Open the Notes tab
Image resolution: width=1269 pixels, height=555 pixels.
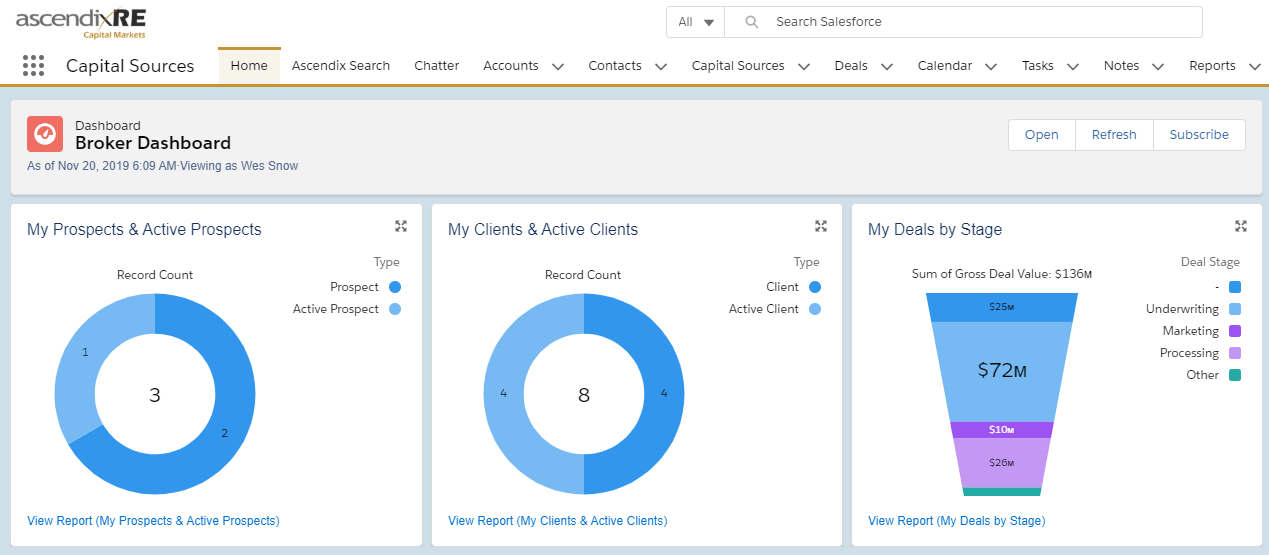1121,66
